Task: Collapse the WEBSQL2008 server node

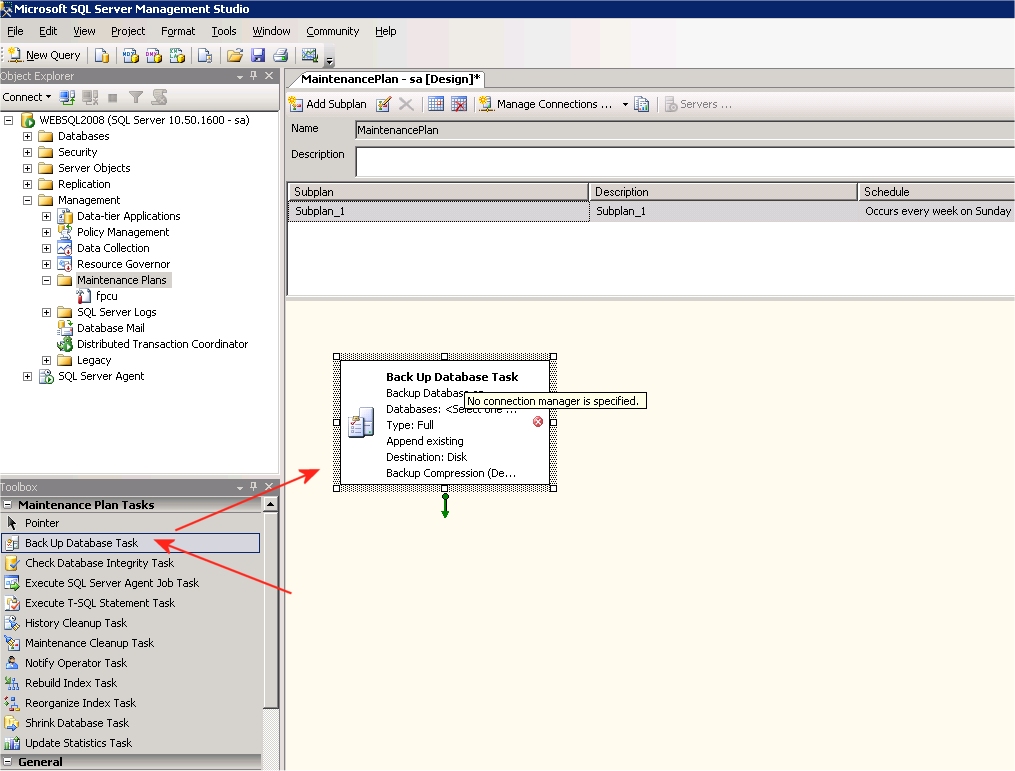Action: point(8,120)
